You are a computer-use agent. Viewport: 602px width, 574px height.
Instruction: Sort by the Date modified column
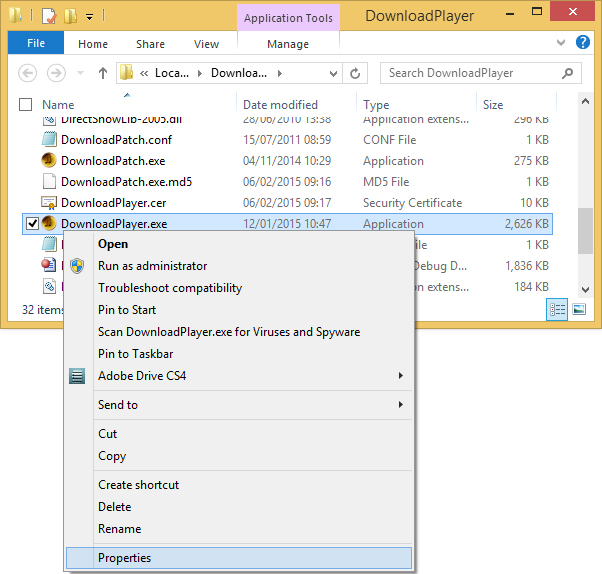click(280, 105)
